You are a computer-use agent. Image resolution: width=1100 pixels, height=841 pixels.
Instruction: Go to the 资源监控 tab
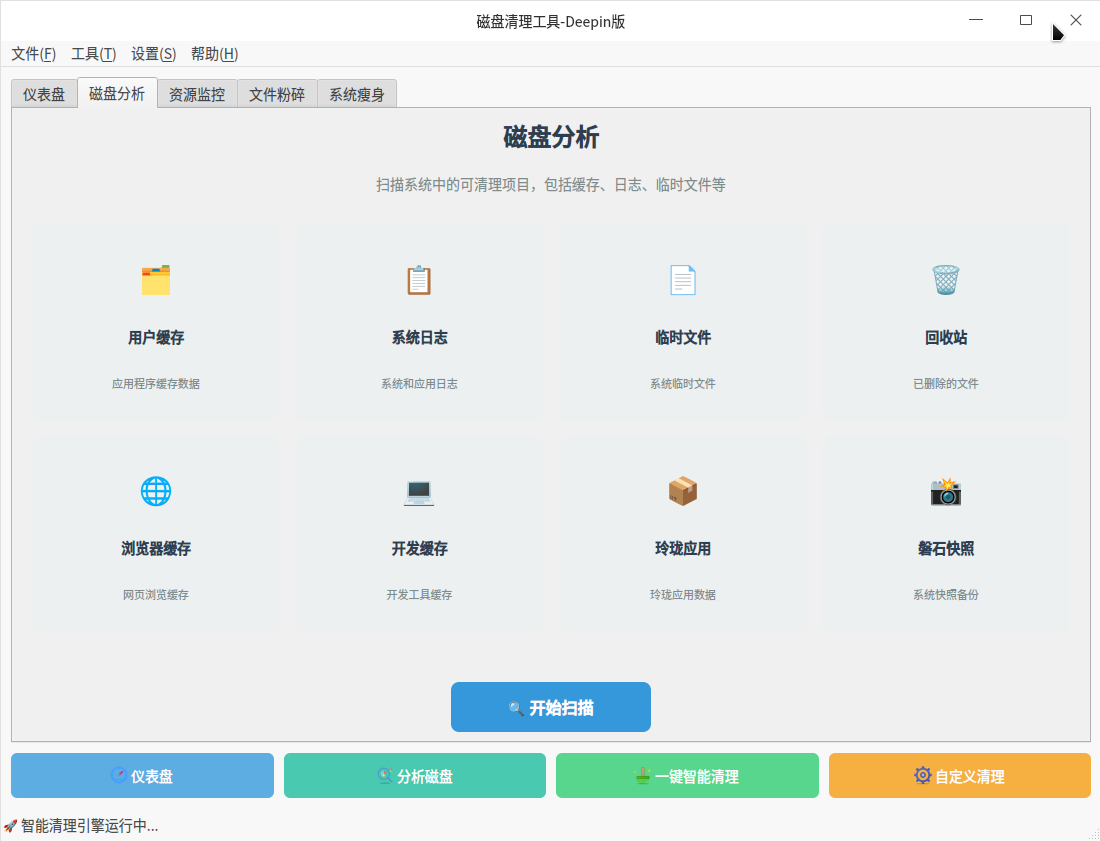(x=197, y=94)
